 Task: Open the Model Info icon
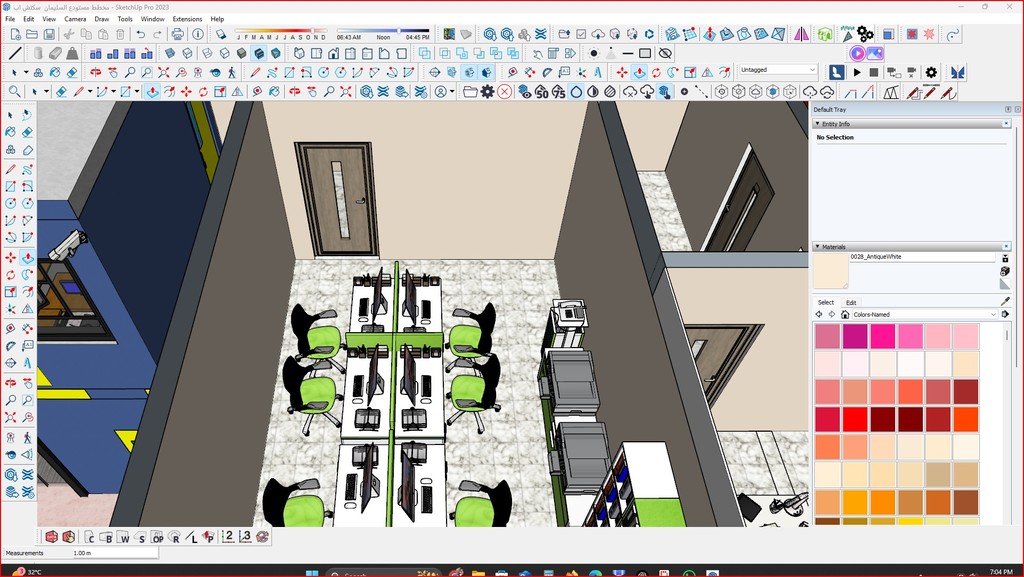[x=198, y=34]
